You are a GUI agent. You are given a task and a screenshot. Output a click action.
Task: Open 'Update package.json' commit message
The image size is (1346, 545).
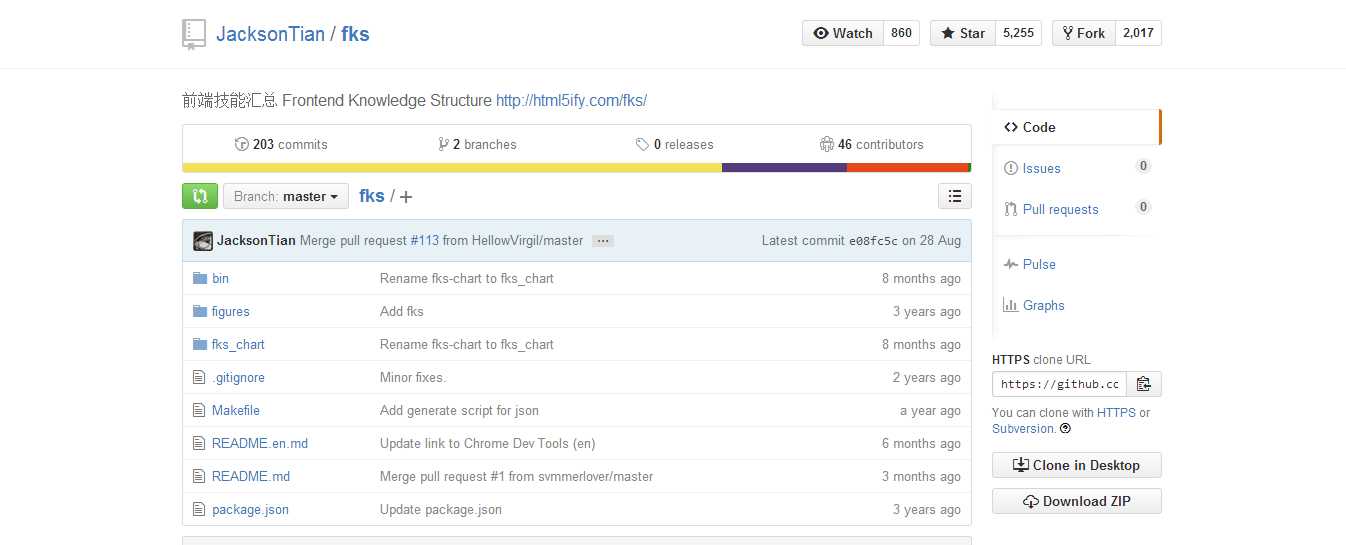[x=441, y=509]
